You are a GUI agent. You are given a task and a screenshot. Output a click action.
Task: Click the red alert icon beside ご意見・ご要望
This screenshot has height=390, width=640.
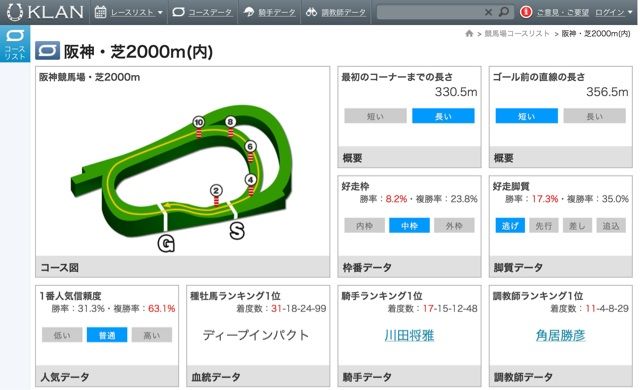click(526, 12)
